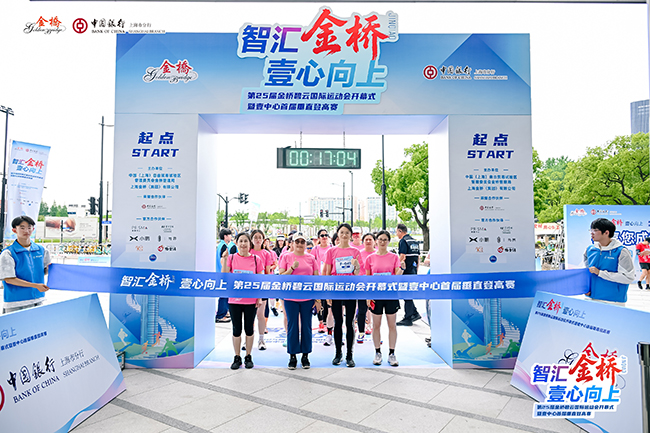Click the 金桥 logo in the top-left photo corner
Screen dimensions: 650x433
[44, 25]
